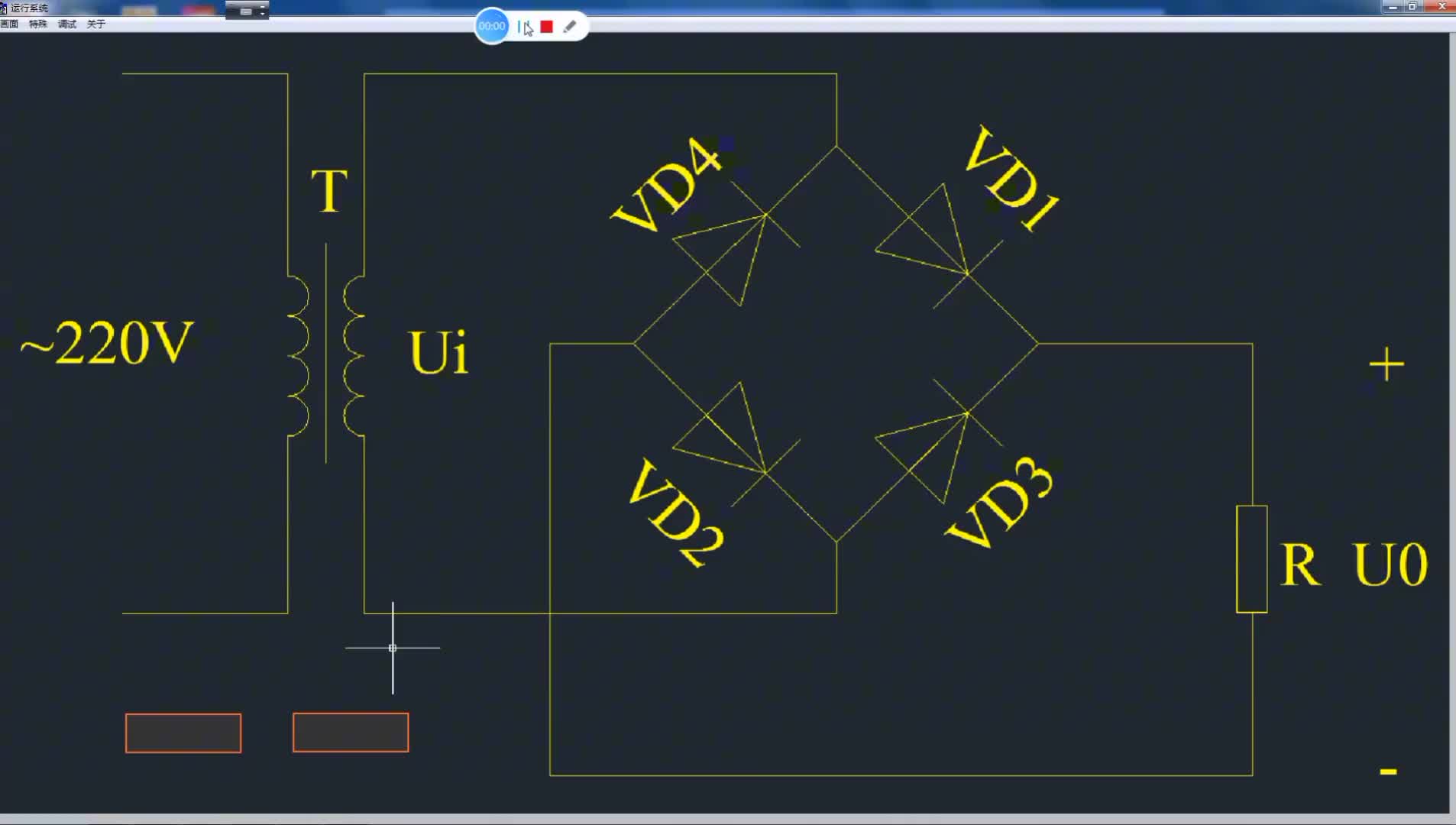Screen dimensions: 1456x825
Task: Open the 调试 menu
Action: click(67, 24)
